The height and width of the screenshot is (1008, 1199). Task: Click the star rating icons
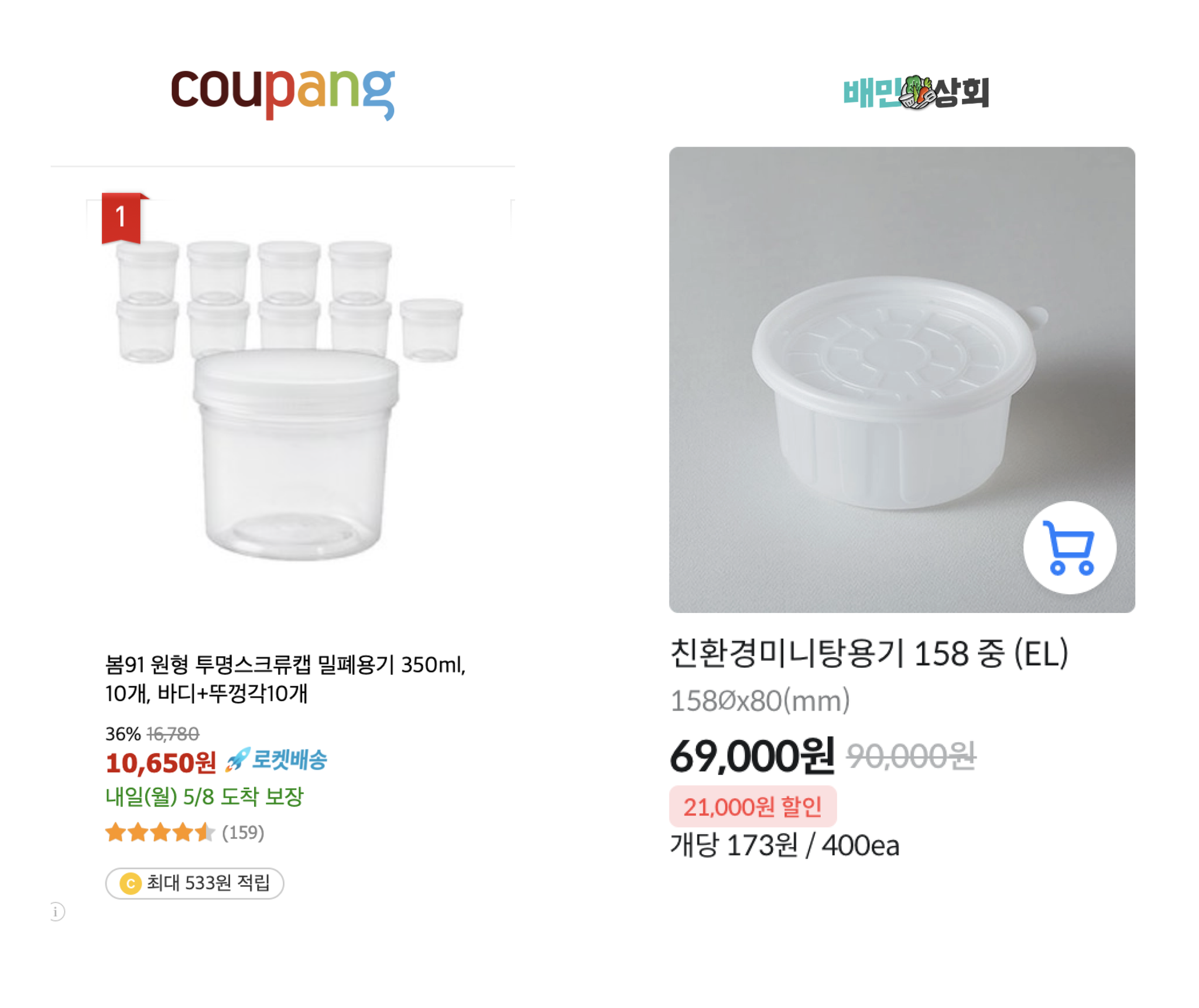pos(160,831)
